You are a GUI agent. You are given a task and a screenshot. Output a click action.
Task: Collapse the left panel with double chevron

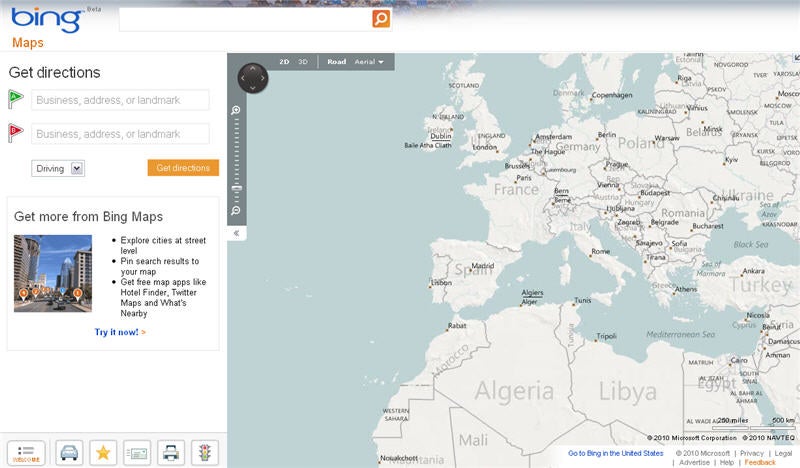point(236,233)
